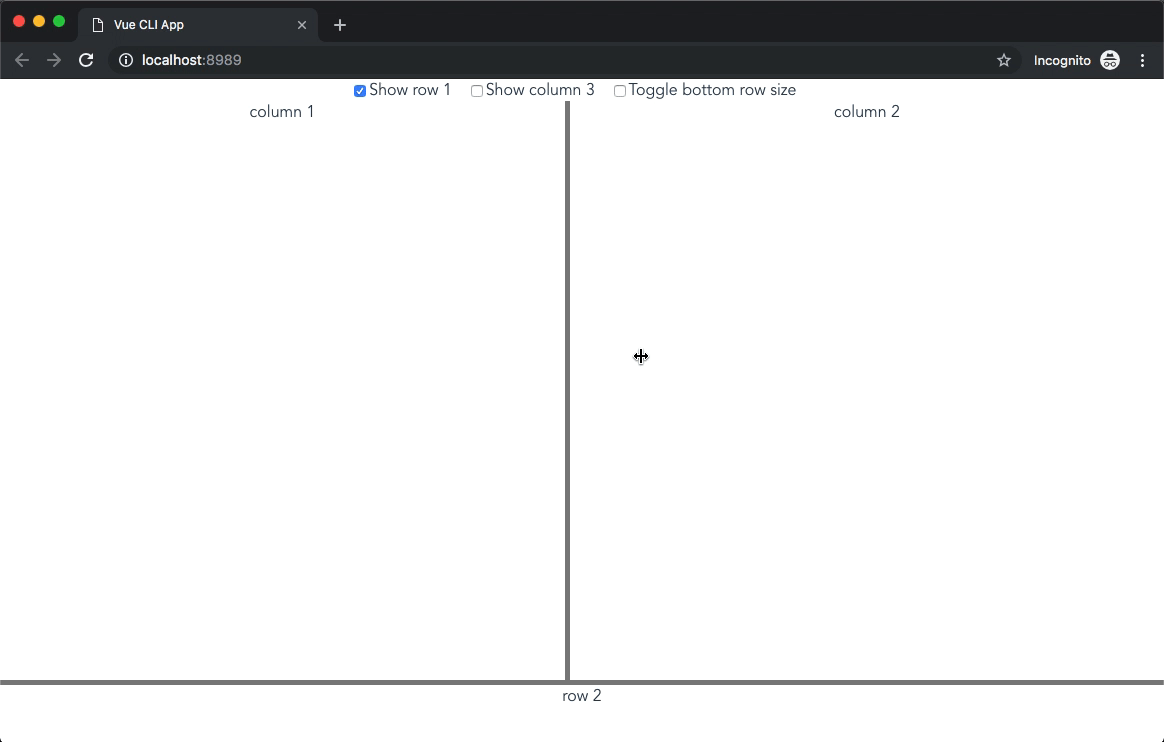Click the browser back navigation arrow
This screenshot has width=1164, height=742.
point(22,60)
